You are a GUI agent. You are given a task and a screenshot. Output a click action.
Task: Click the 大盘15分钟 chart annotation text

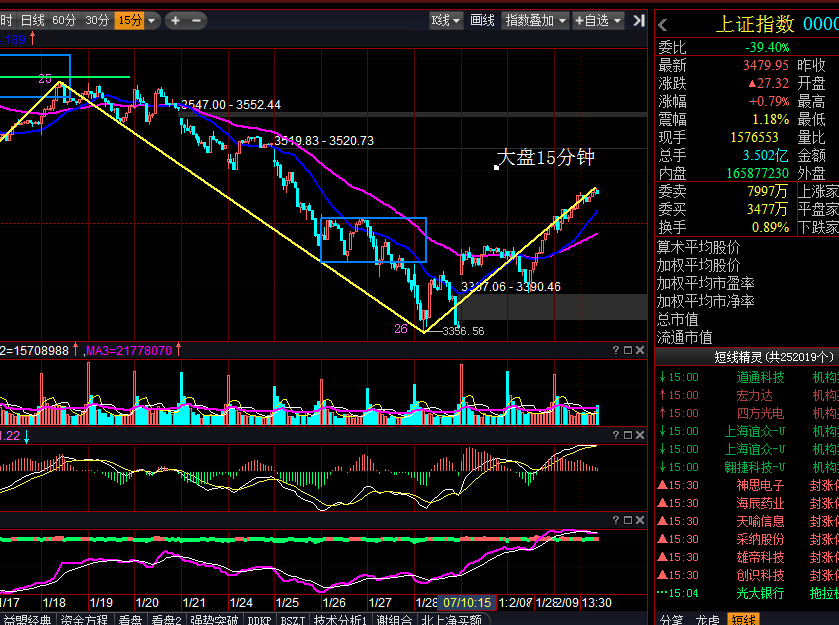point(545,157)
